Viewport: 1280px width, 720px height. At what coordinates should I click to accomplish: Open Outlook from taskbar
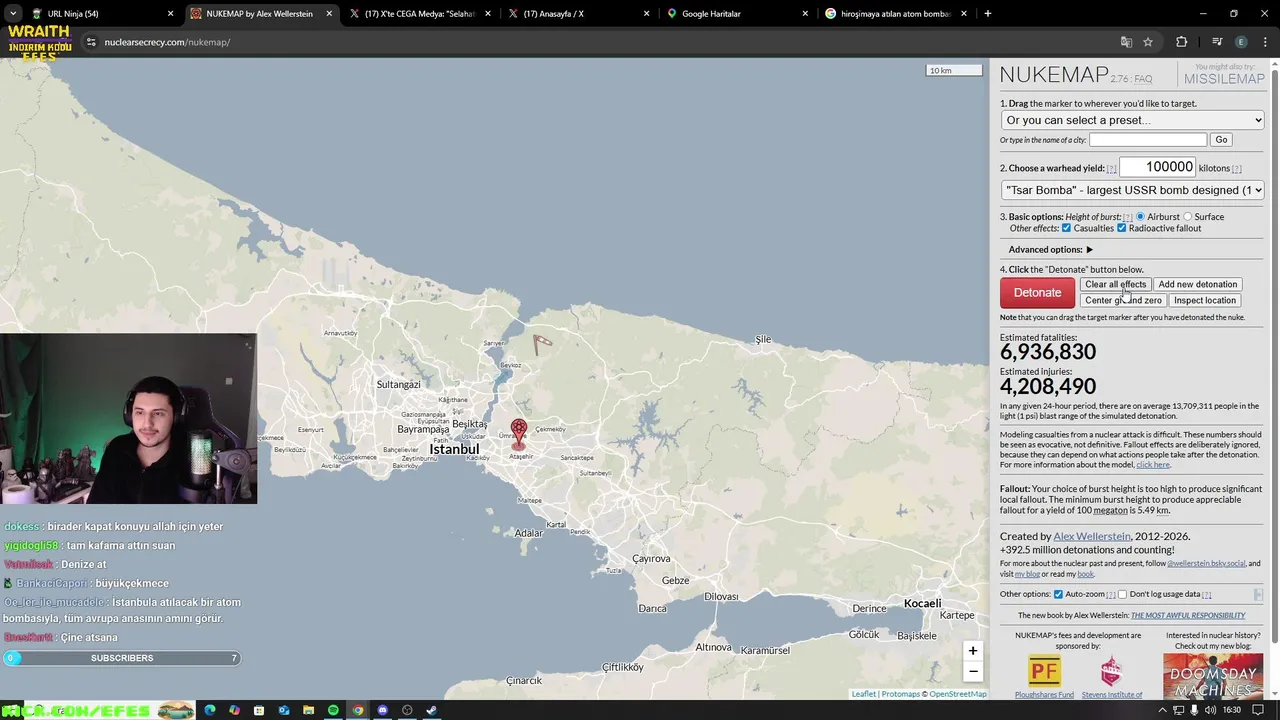click(284, 710)
